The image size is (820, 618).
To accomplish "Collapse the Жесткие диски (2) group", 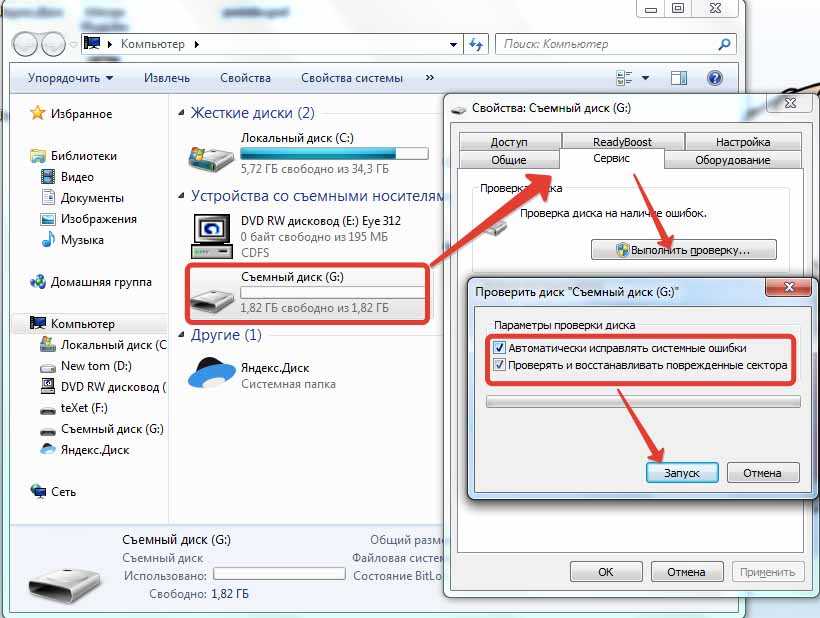I will coord(181,112).
